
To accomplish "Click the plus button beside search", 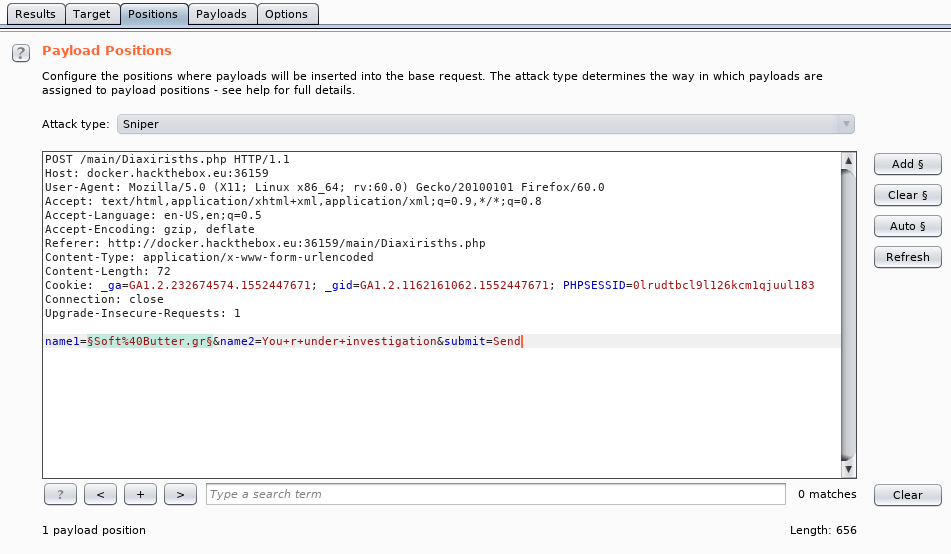I will point(140,494).
